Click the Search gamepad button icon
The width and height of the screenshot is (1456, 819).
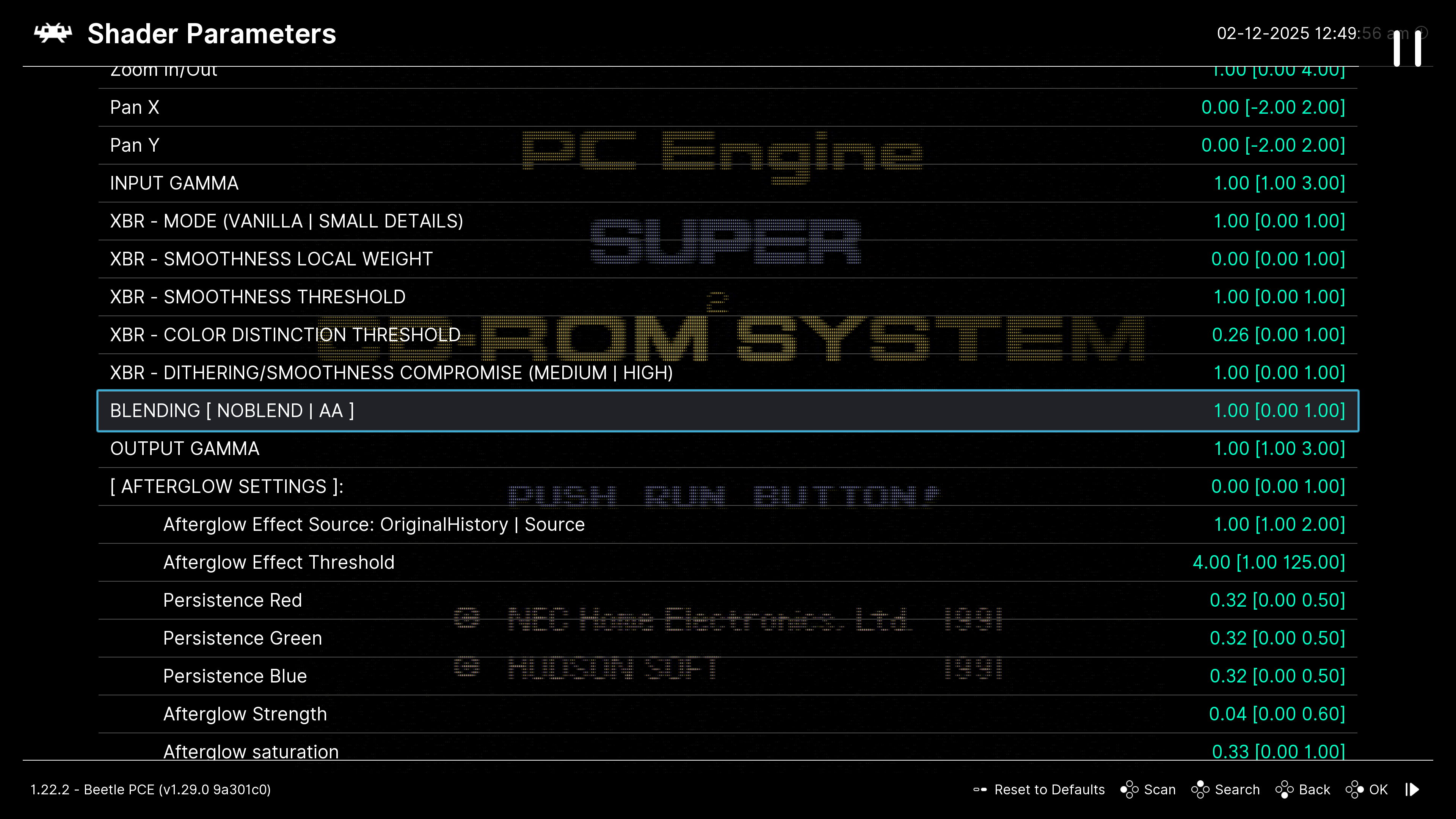[1200, 789]
